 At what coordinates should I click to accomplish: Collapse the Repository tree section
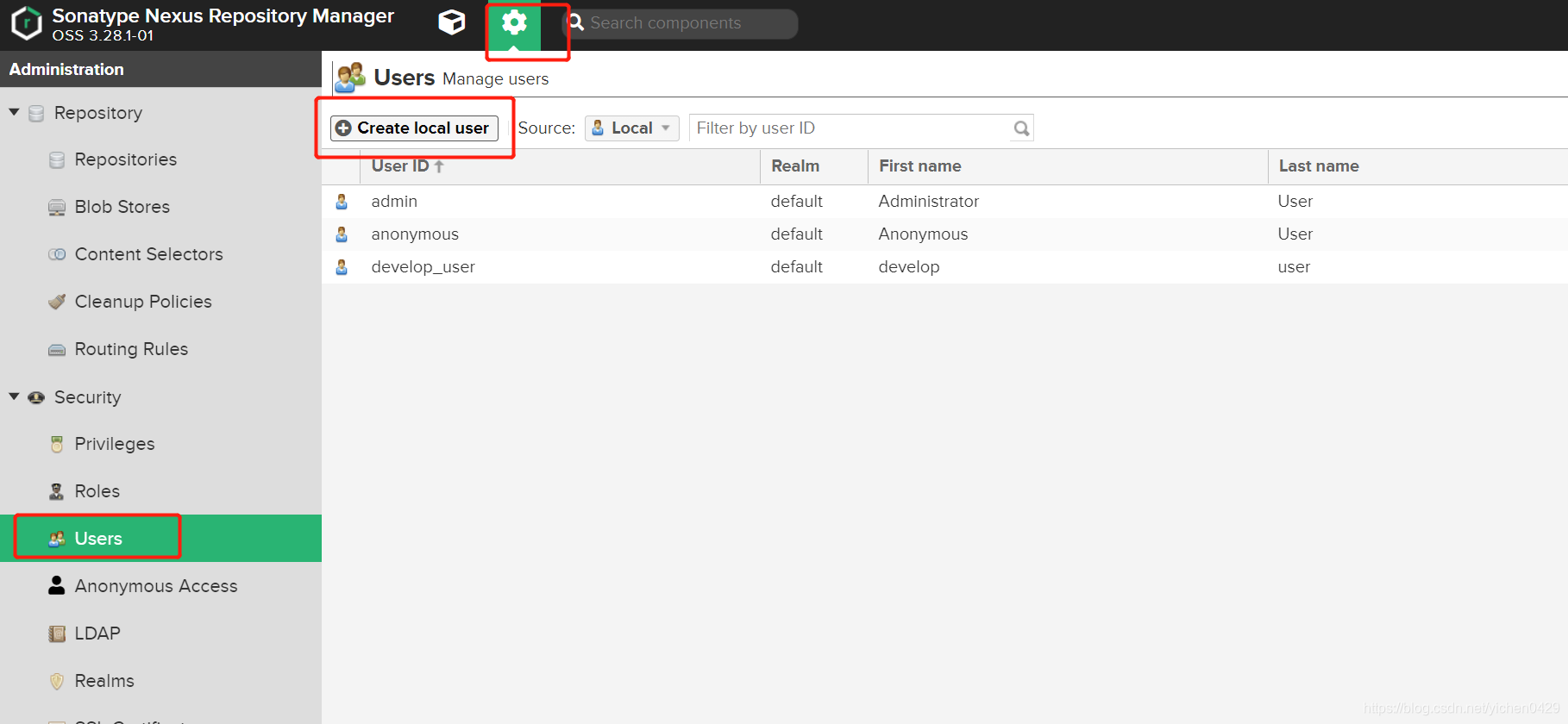click(14, 112)
